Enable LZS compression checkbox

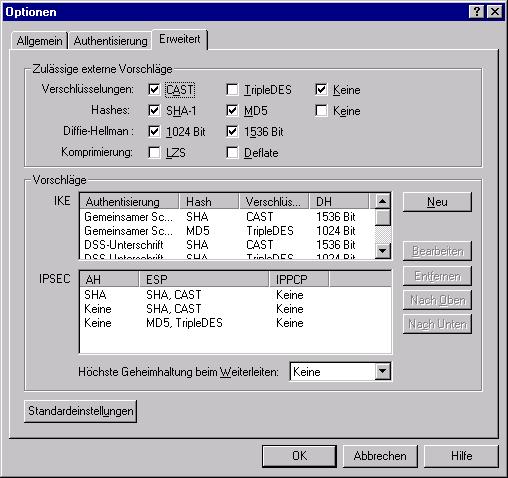click(x=154, y=153)
